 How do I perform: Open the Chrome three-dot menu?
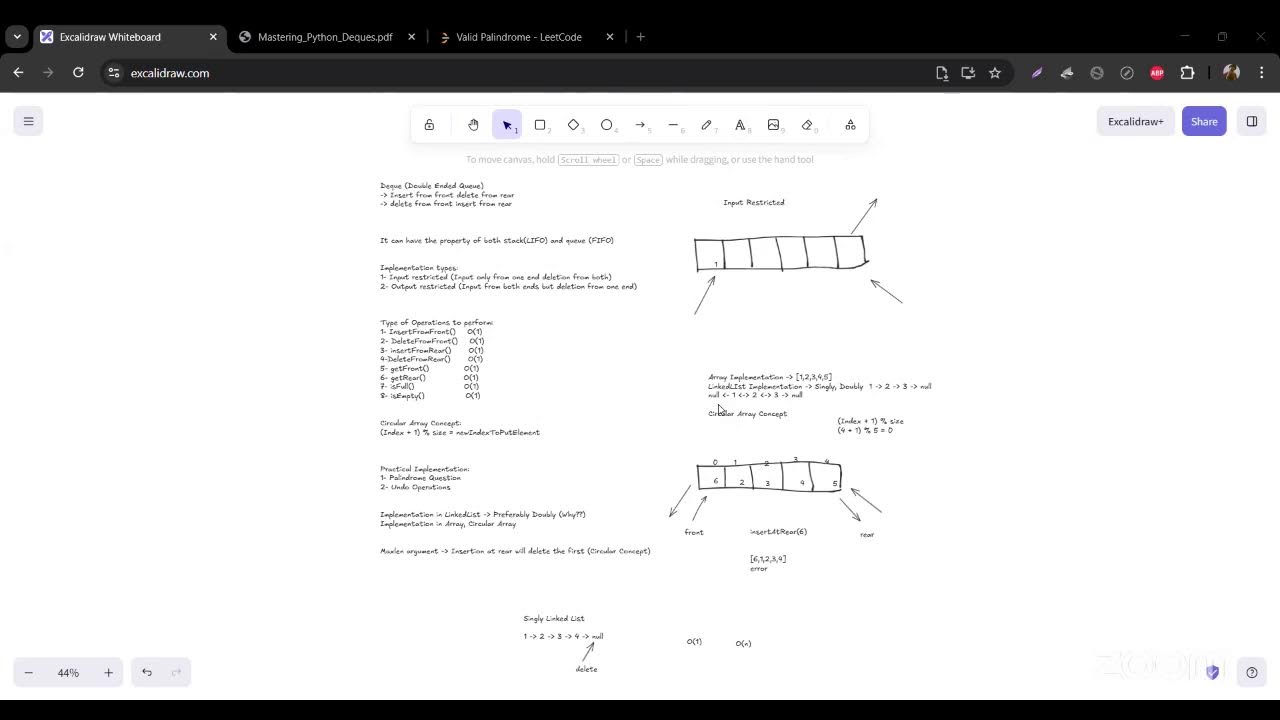click(1261, 73)
